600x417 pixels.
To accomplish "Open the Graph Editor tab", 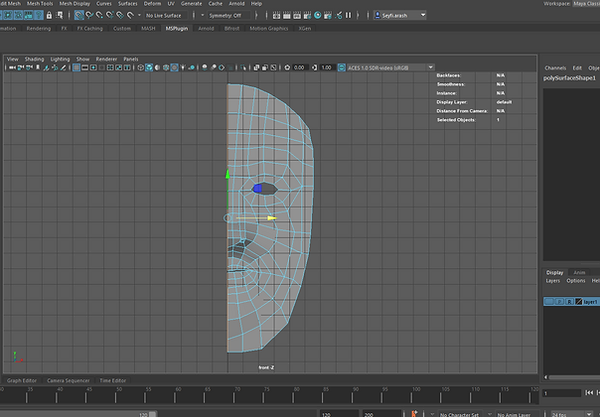I will (x=22, y=381).
